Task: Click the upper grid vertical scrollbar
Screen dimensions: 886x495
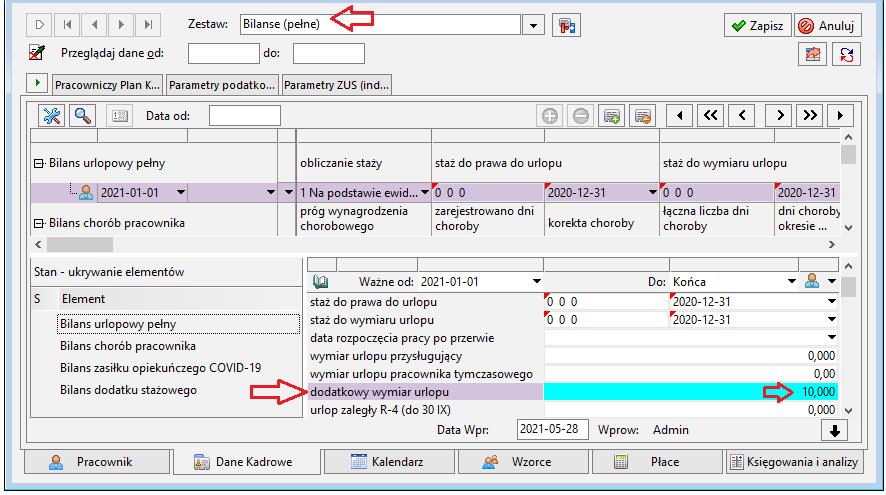Action: [x=848, y=182]
